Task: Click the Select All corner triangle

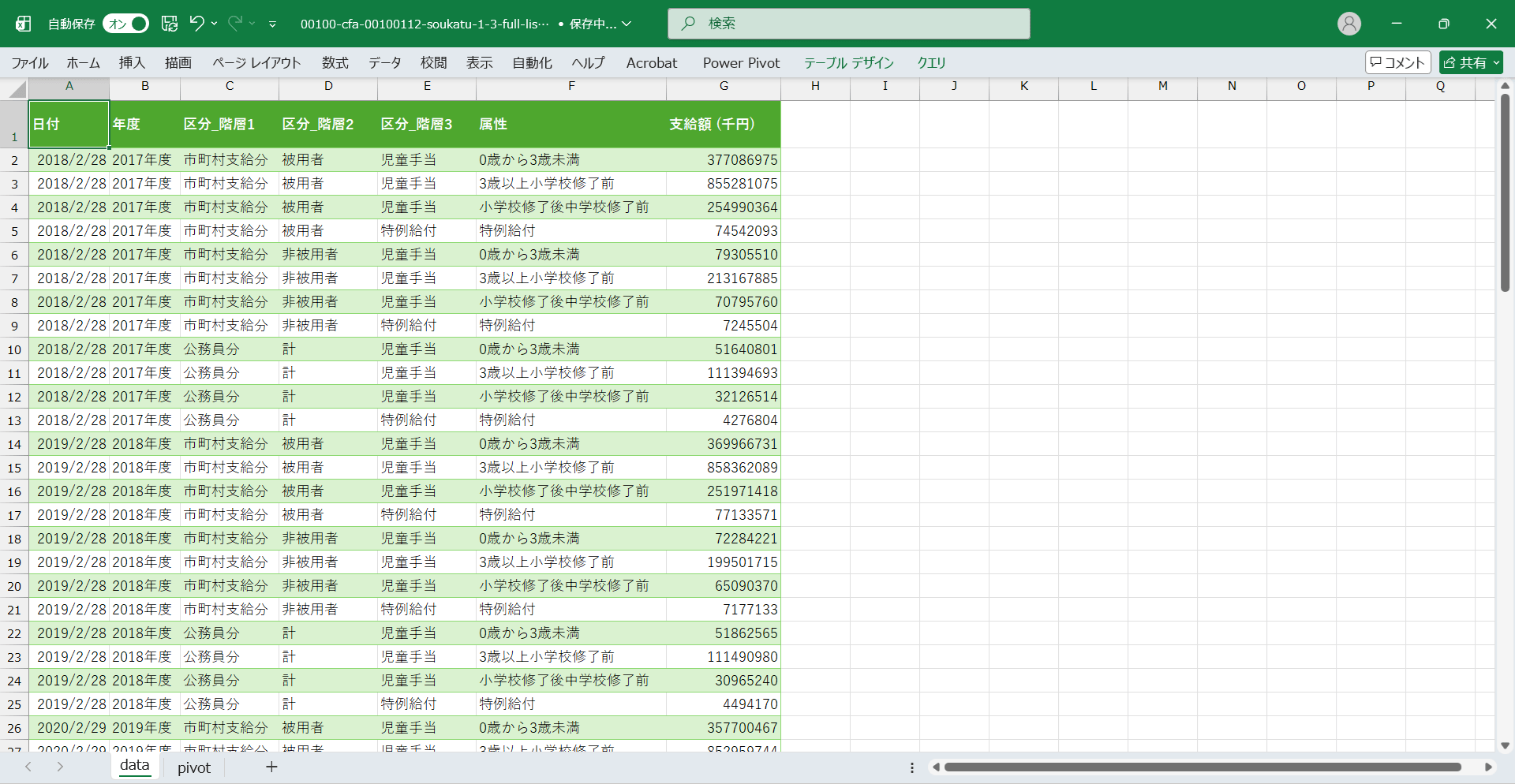Action: [x=17, y=90]
